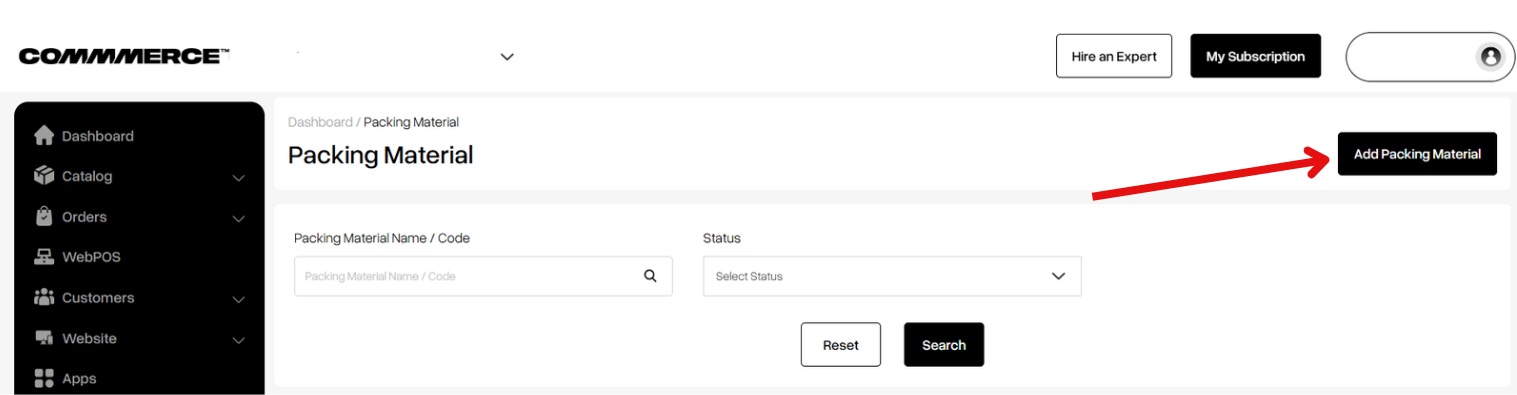This screenshot has width=1517, height=395.
Task: Open the user profile avatar icon
Action: 1490,57
